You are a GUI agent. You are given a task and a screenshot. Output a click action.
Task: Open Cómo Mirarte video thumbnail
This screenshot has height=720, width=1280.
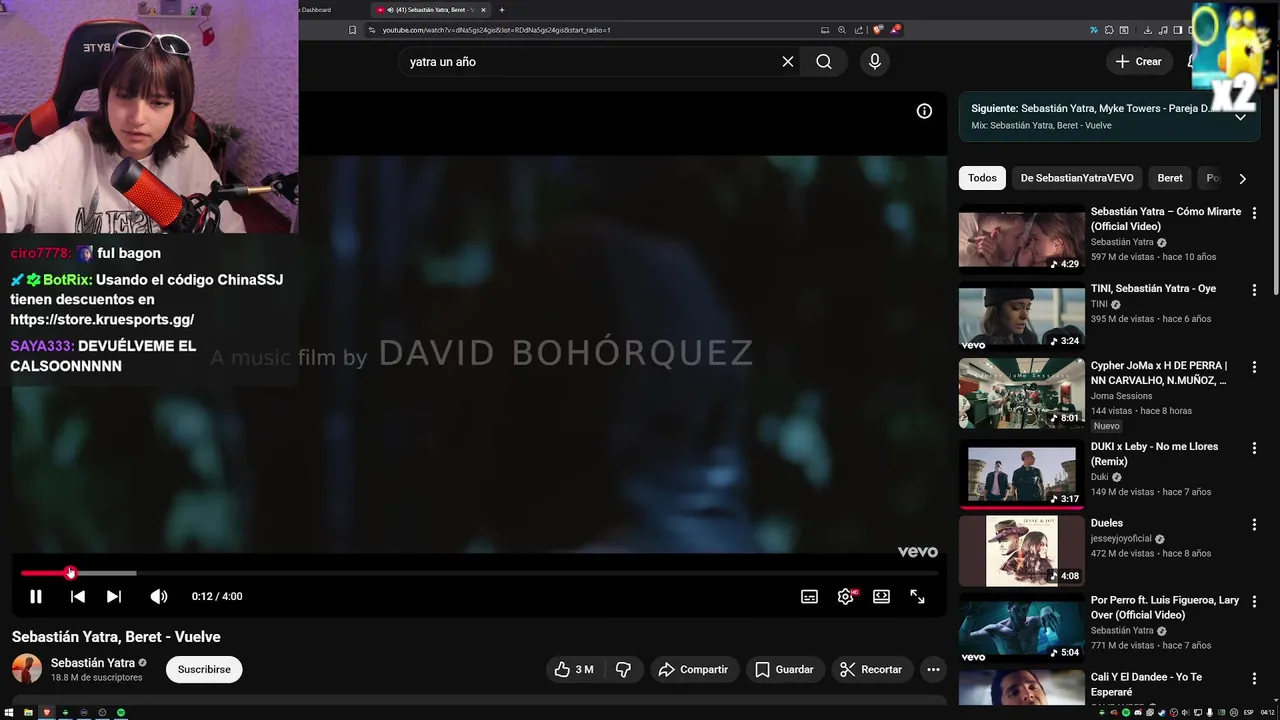coord(1021,239)
